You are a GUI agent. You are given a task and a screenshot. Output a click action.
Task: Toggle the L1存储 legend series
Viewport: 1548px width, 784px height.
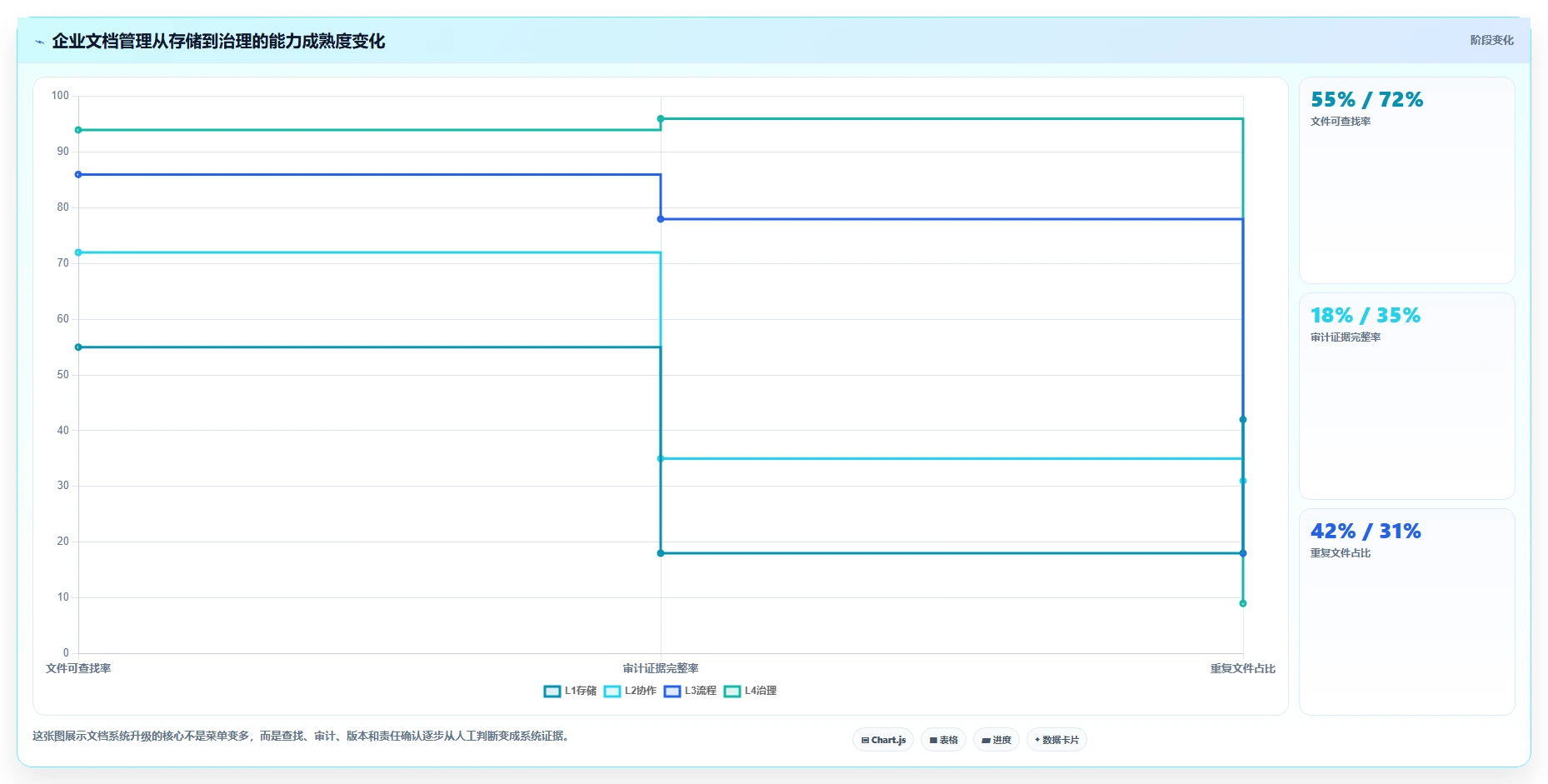click(x=570, y=691)
